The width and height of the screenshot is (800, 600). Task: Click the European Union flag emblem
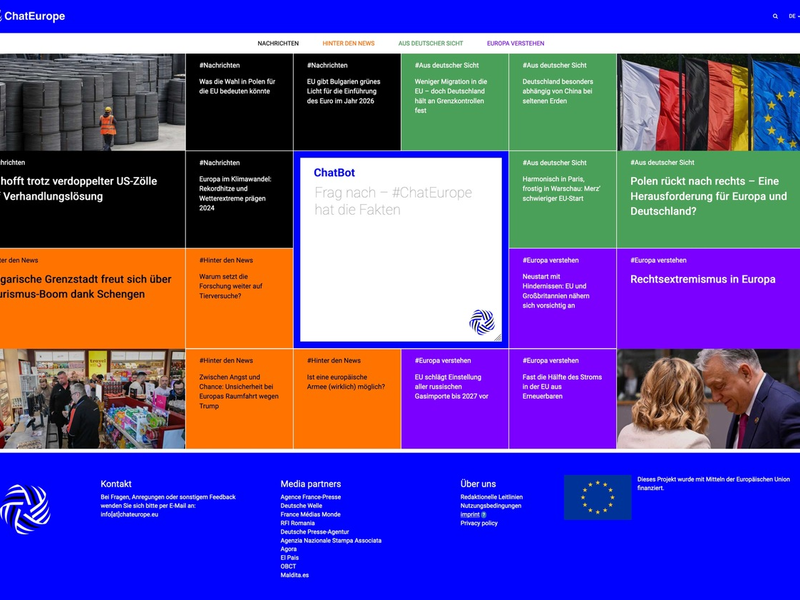[597, 497]
